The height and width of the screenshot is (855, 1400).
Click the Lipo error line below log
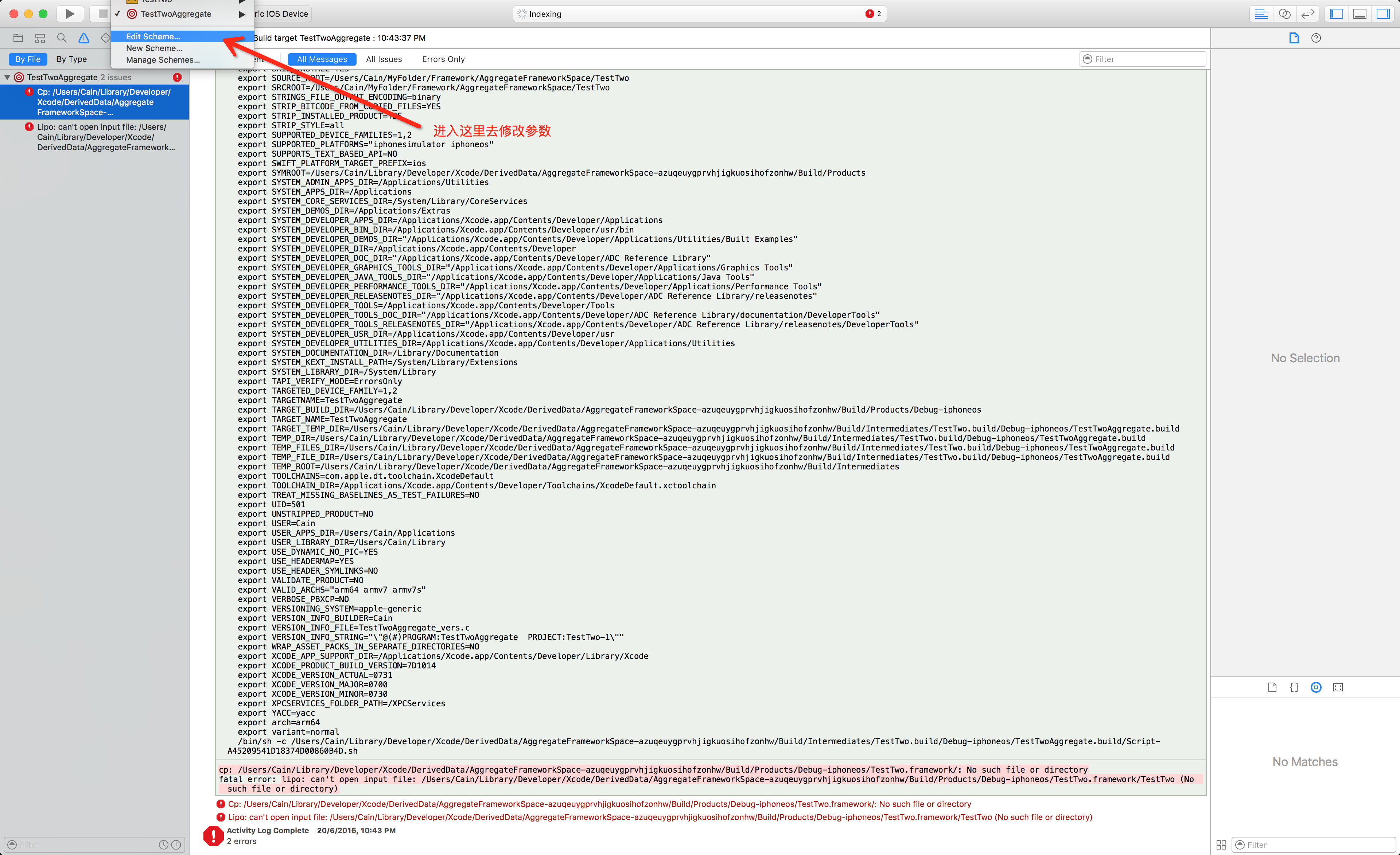click(x=654, y=817)
